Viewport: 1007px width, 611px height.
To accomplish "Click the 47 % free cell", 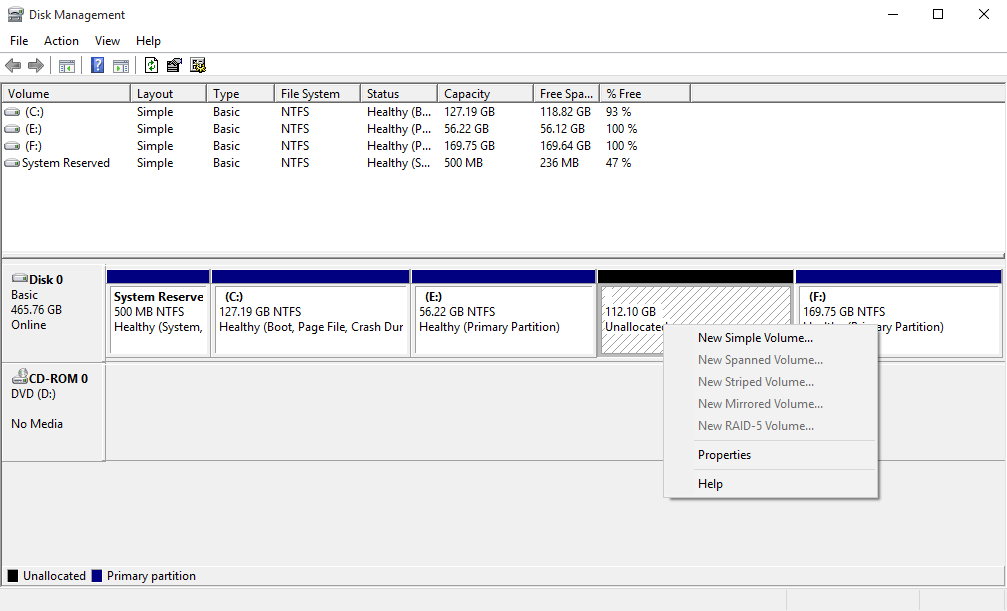I will click(x=618, y=163).
